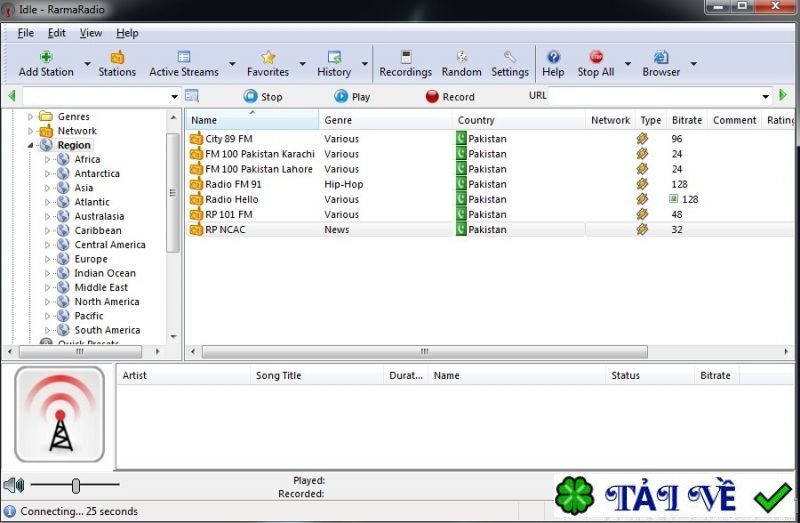Open the Browser toolbar button
This screenshot has height=523, width=800.
661,64
